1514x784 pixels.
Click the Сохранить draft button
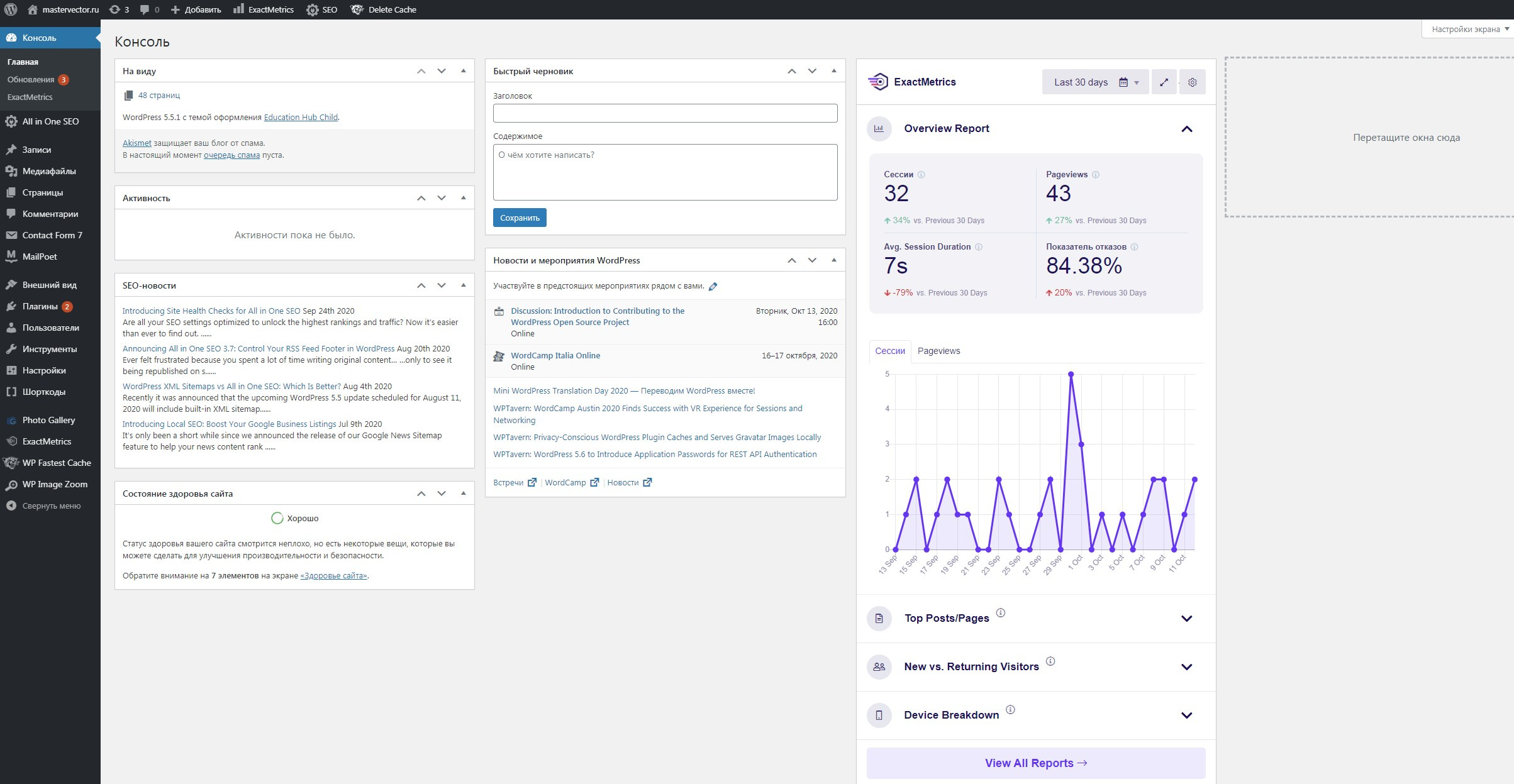pyautogui.click(x=520, y=218)
